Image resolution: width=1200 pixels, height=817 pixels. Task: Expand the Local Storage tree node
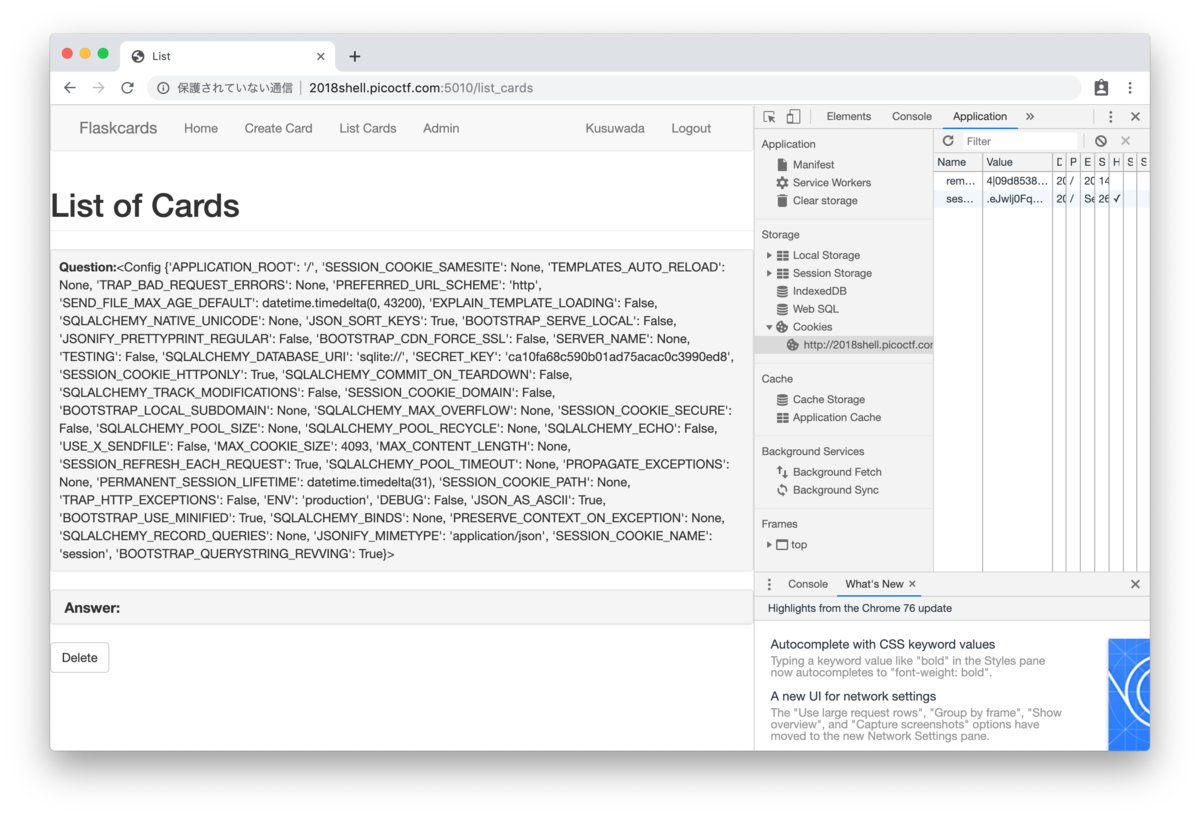pyautogui.click(x=769, y=256)
